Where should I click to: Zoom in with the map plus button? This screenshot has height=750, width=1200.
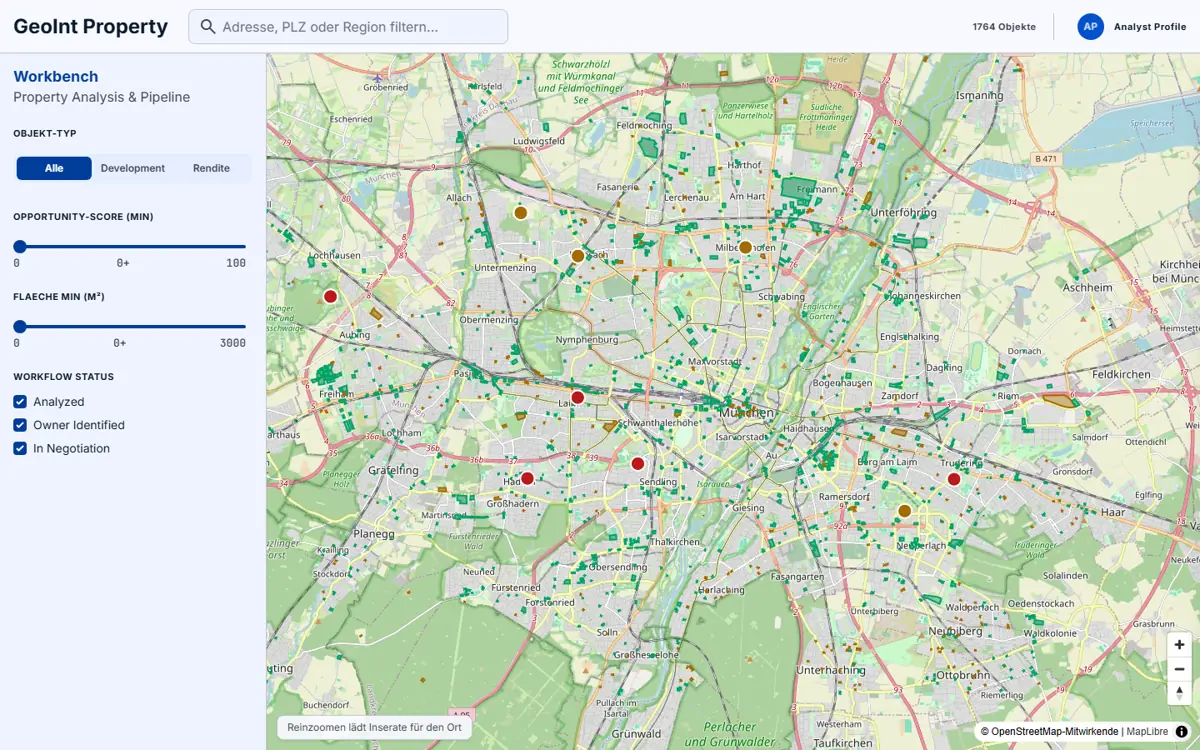[1180, 645]
